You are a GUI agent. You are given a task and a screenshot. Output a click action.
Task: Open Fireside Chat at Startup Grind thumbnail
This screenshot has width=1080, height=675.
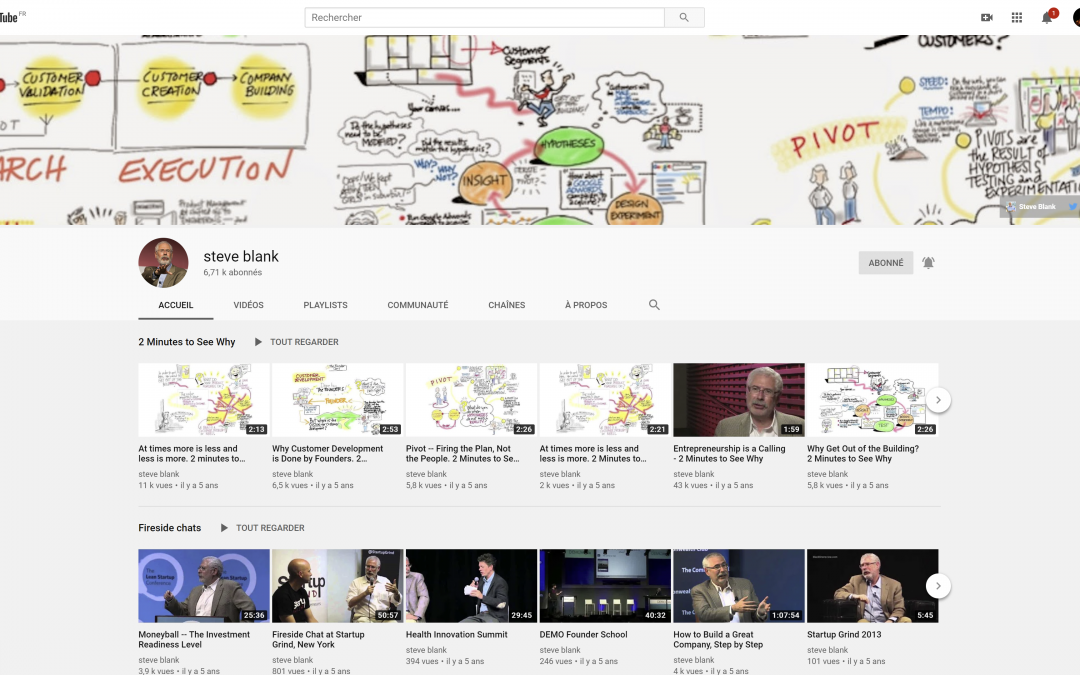pos(338,586)
